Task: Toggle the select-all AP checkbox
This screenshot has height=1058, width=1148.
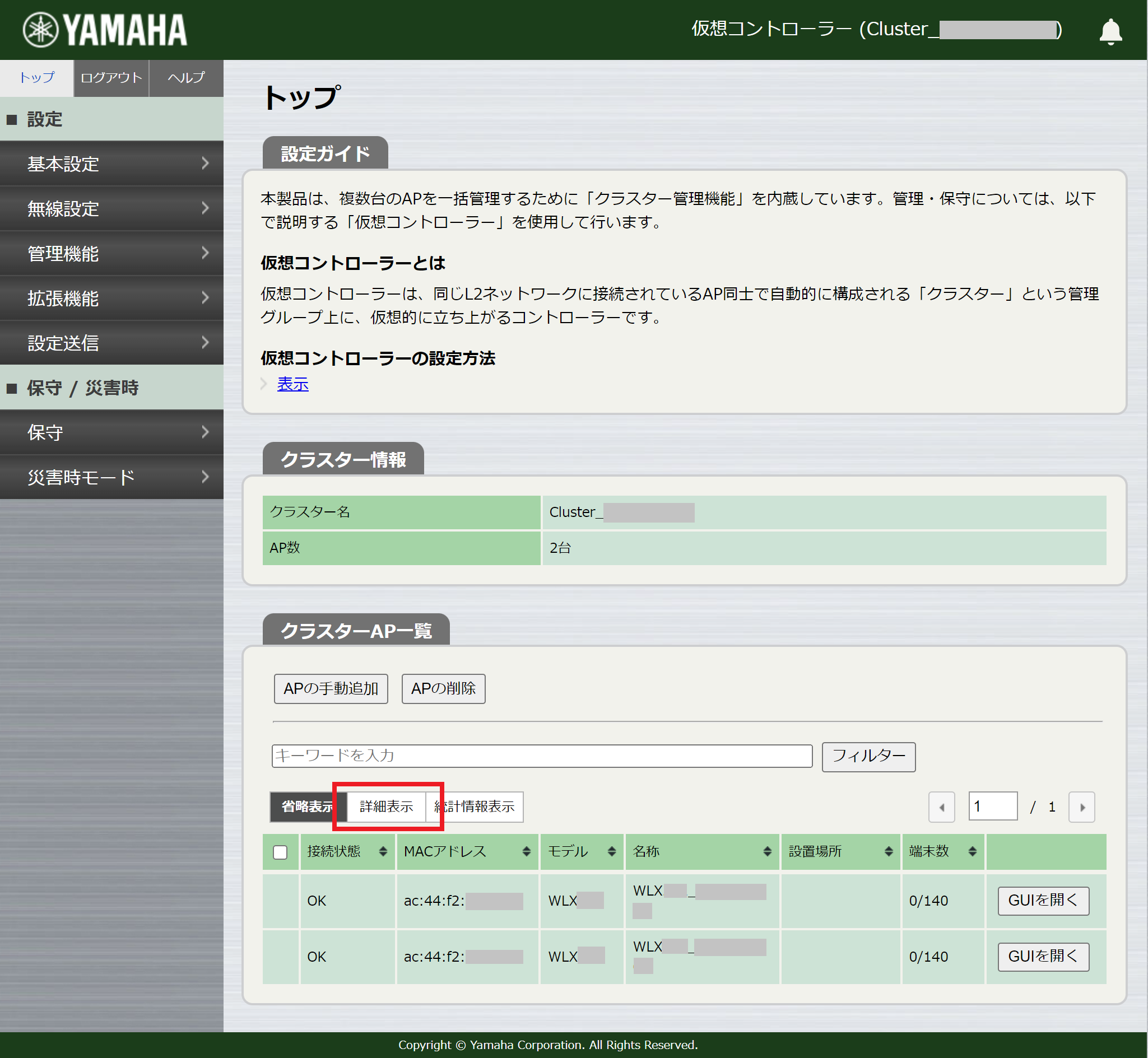Action: pos(280,852)
